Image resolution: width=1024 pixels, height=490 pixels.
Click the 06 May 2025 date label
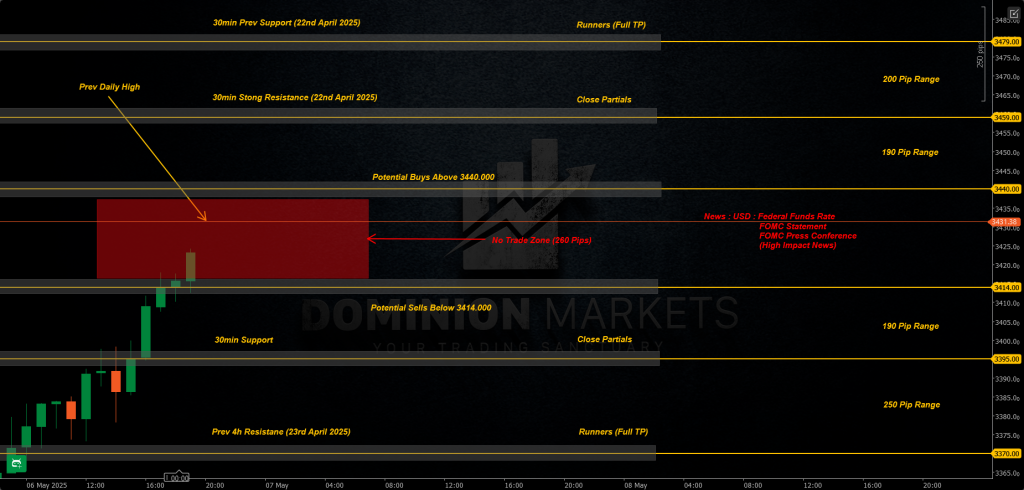pos(45,485)
